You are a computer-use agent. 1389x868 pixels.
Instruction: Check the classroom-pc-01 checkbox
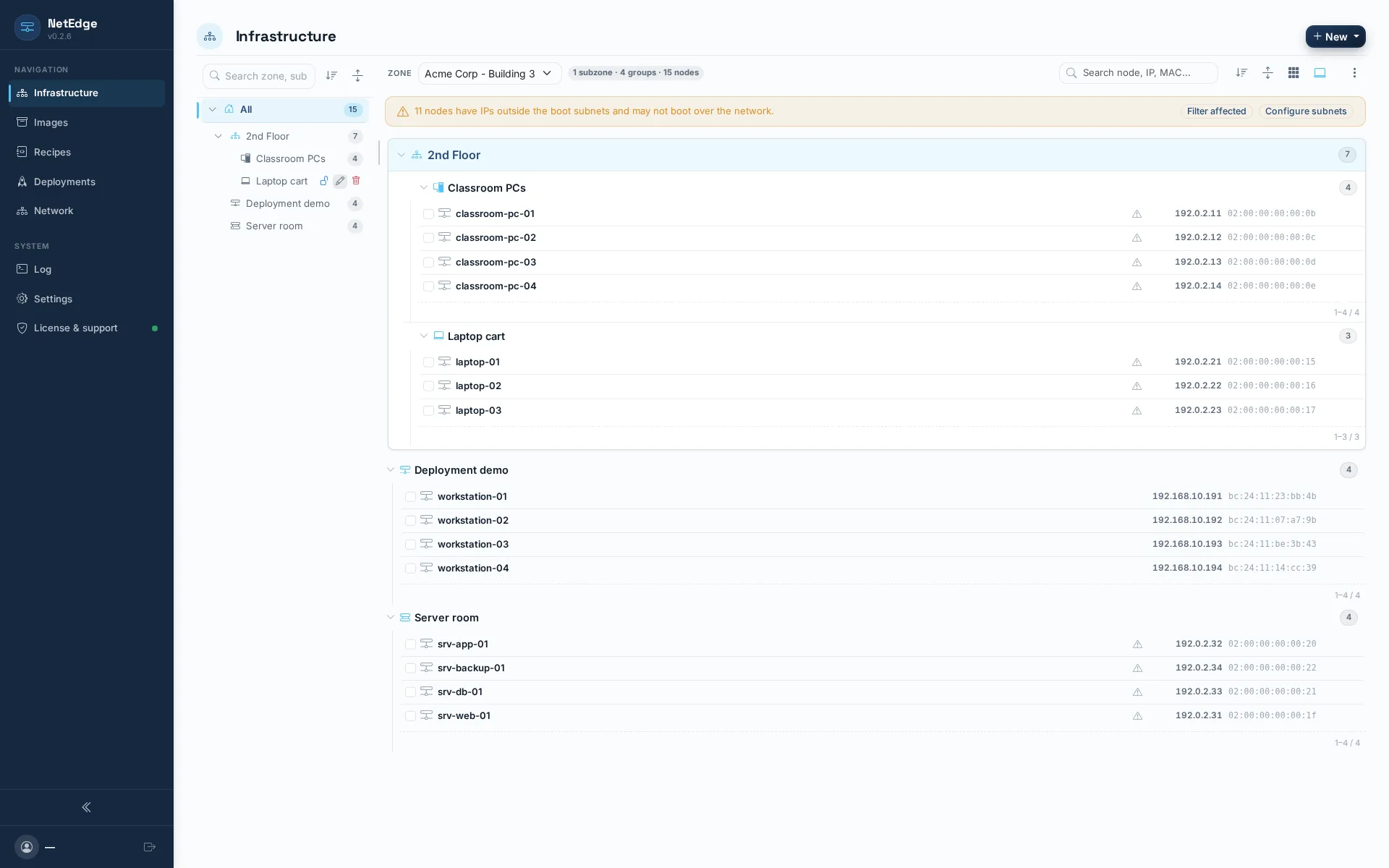428,214
